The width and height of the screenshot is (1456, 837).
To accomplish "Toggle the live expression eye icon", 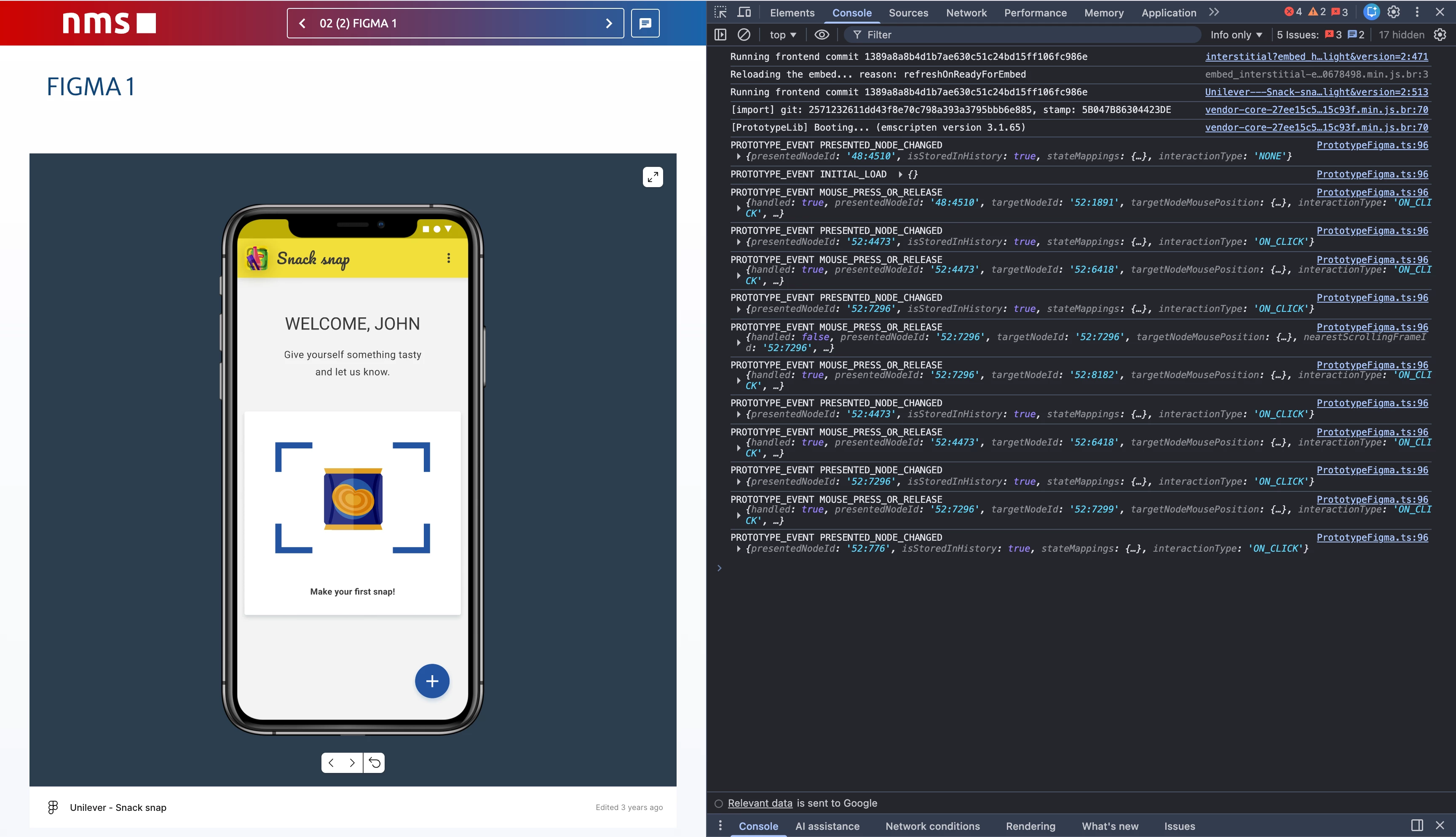I will (x=822, y=35).
